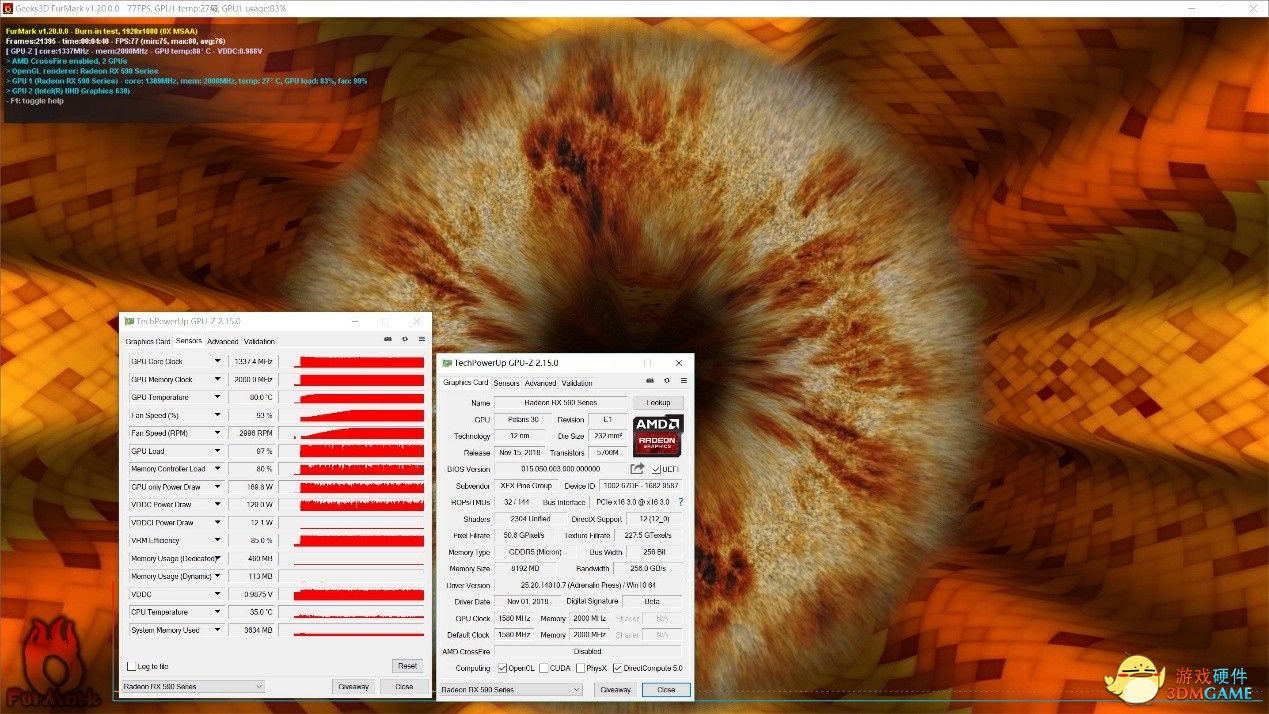Open the GPU selector dropdown beside the Reset window's Giveaway button
Image resolution: width=1269 pixels, height=714 pixels.
(x=193, y=687)
